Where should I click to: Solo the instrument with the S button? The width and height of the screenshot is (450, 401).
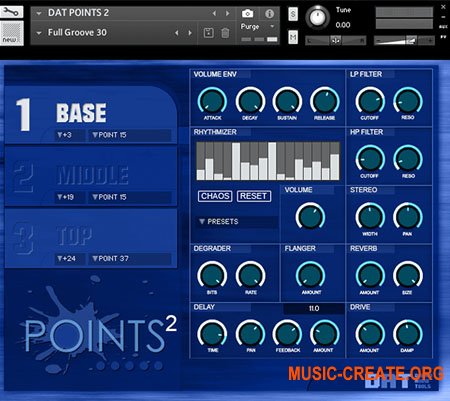coord(293,14)
